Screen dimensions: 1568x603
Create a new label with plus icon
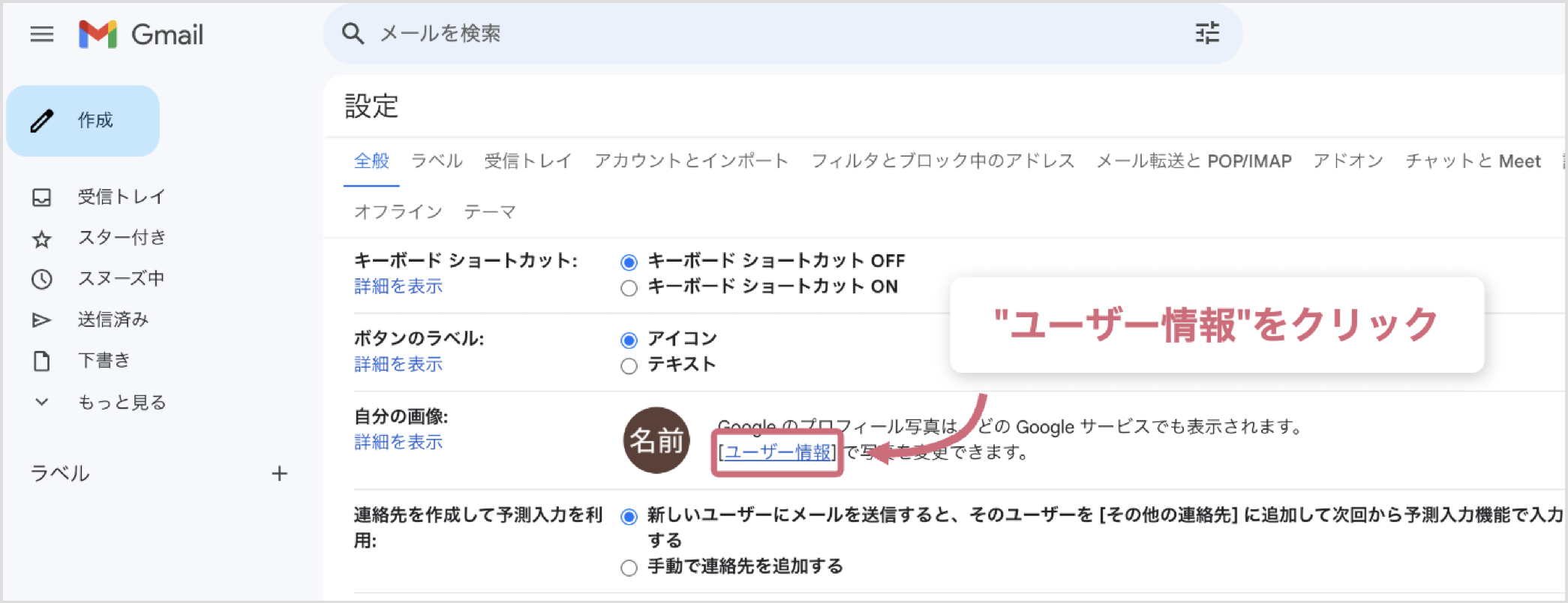click(x=280, y=474)
